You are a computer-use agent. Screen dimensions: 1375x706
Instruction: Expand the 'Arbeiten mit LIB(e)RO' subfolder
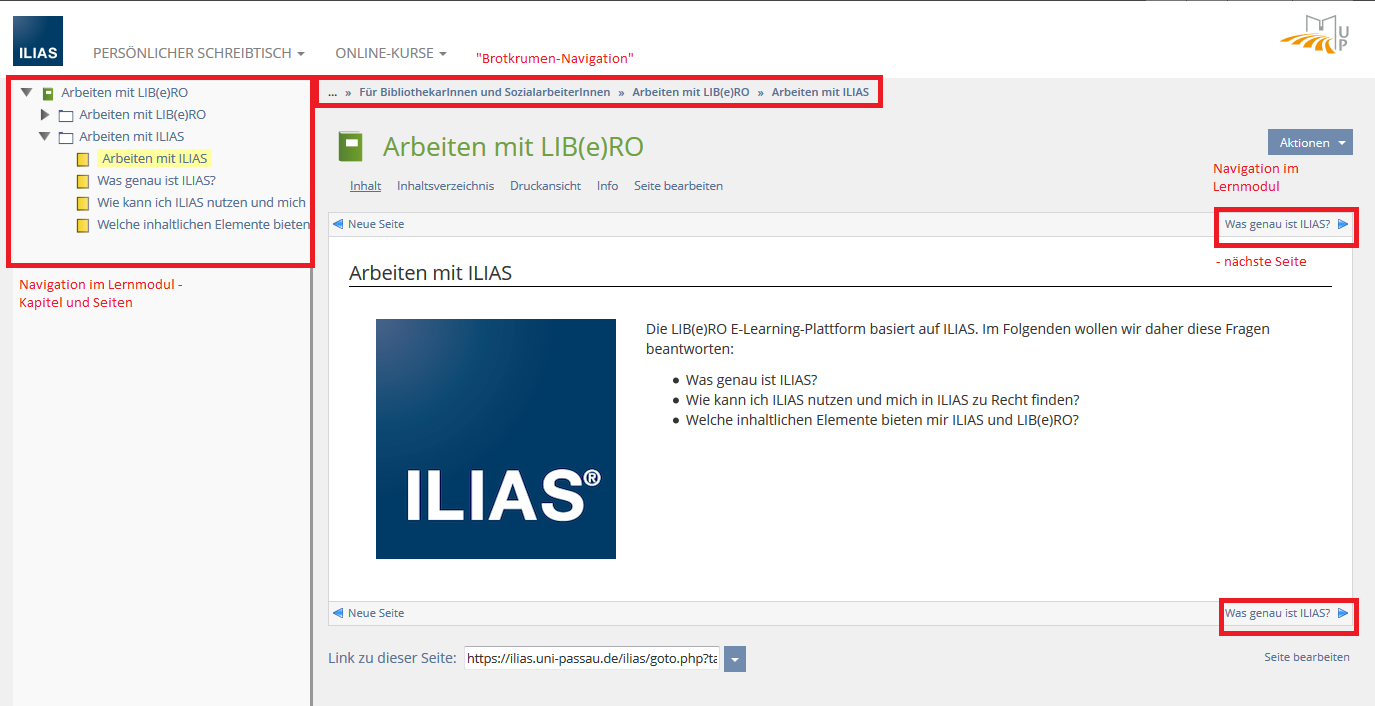pyautogui.click(x=45, y=115)
